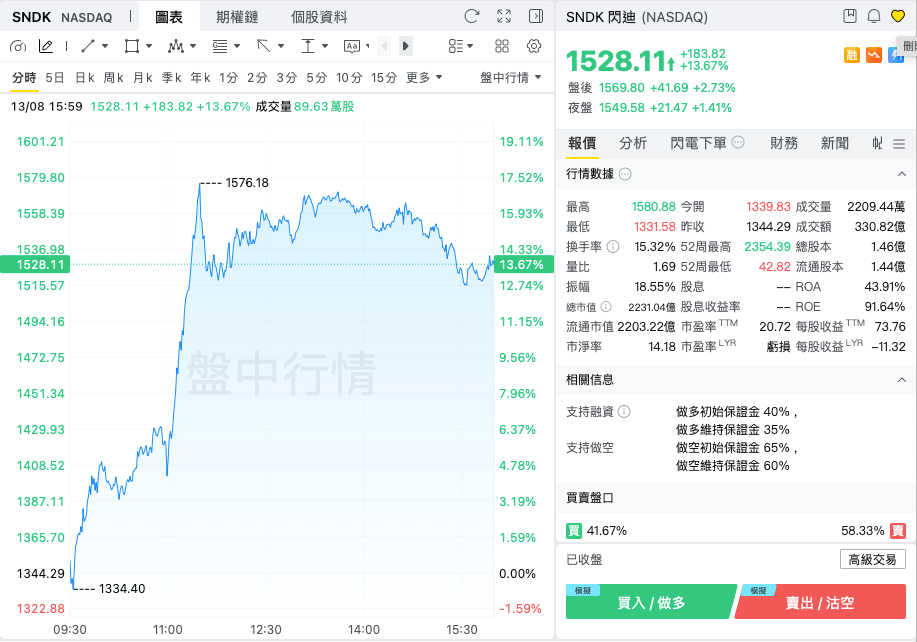917x642 pixels.
Task: Click the orange 融 margin badge
Action: [x=852, y=55]
